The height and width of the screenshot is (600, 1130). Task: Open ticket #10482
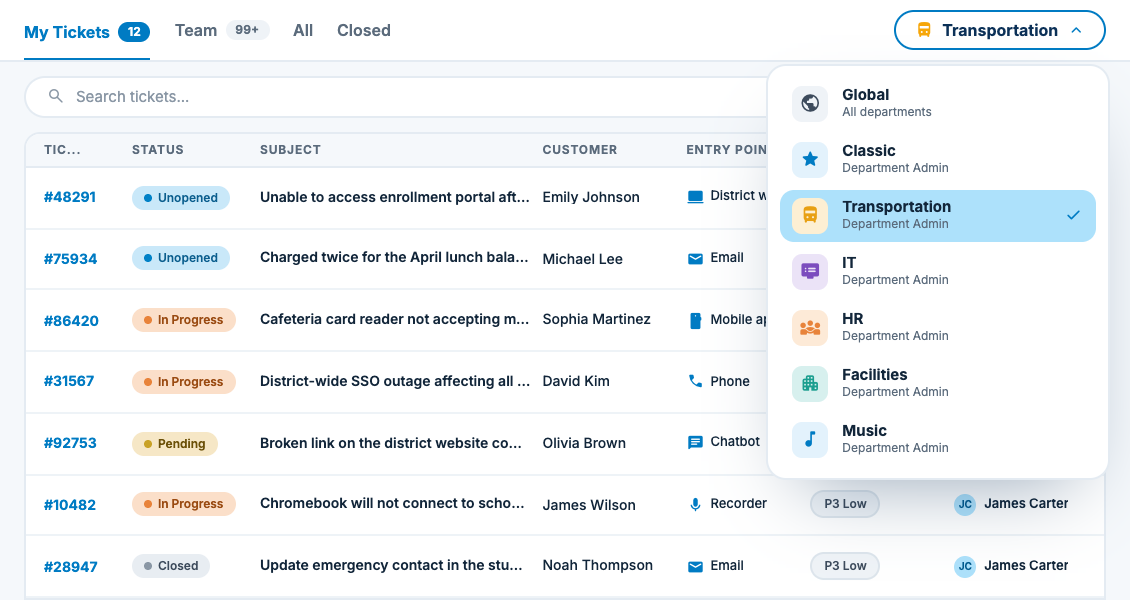pyautogui.click(x=70, y=505)
